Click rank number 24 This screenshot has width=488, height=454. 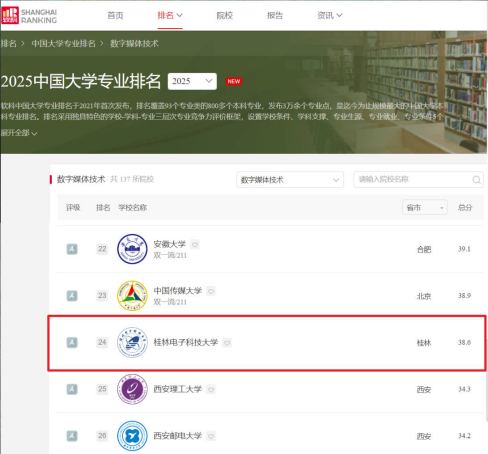102,342
